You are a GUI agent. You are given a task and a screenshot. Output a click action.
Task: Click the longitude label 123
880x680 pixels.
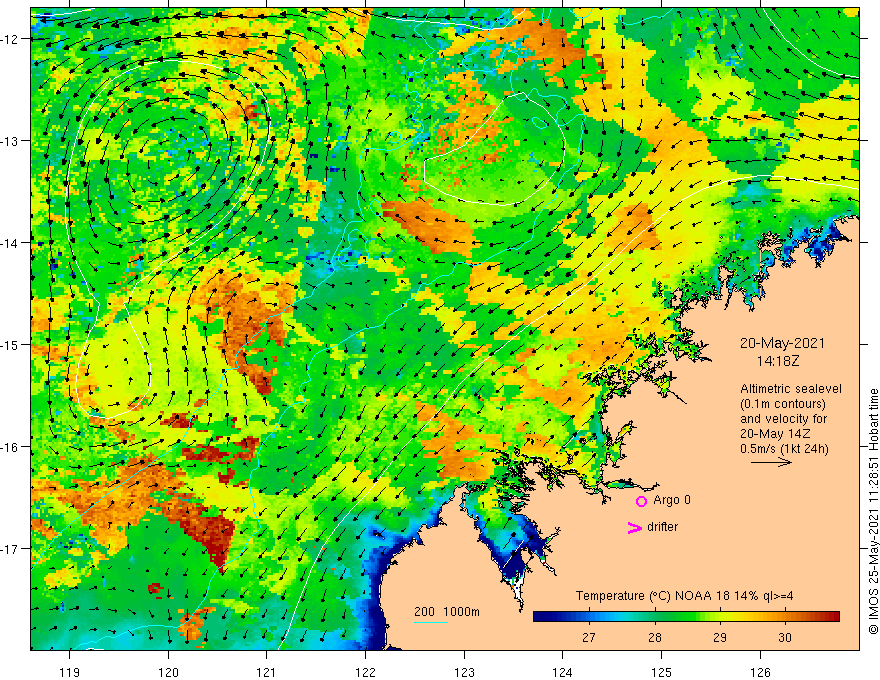click(464, 672)
